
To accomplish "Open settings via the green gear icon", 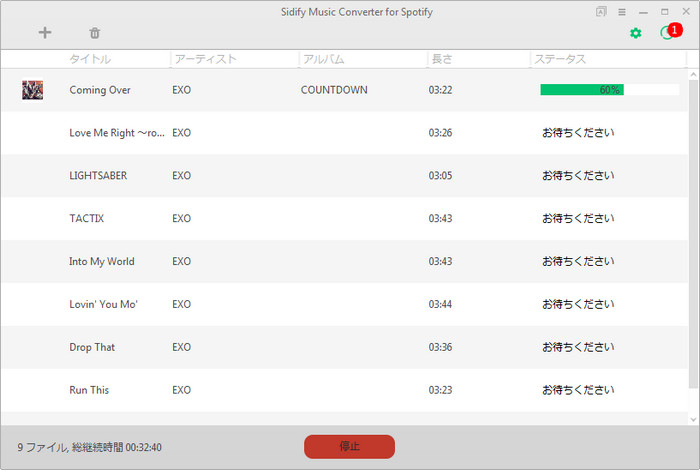I will (635, 33).
